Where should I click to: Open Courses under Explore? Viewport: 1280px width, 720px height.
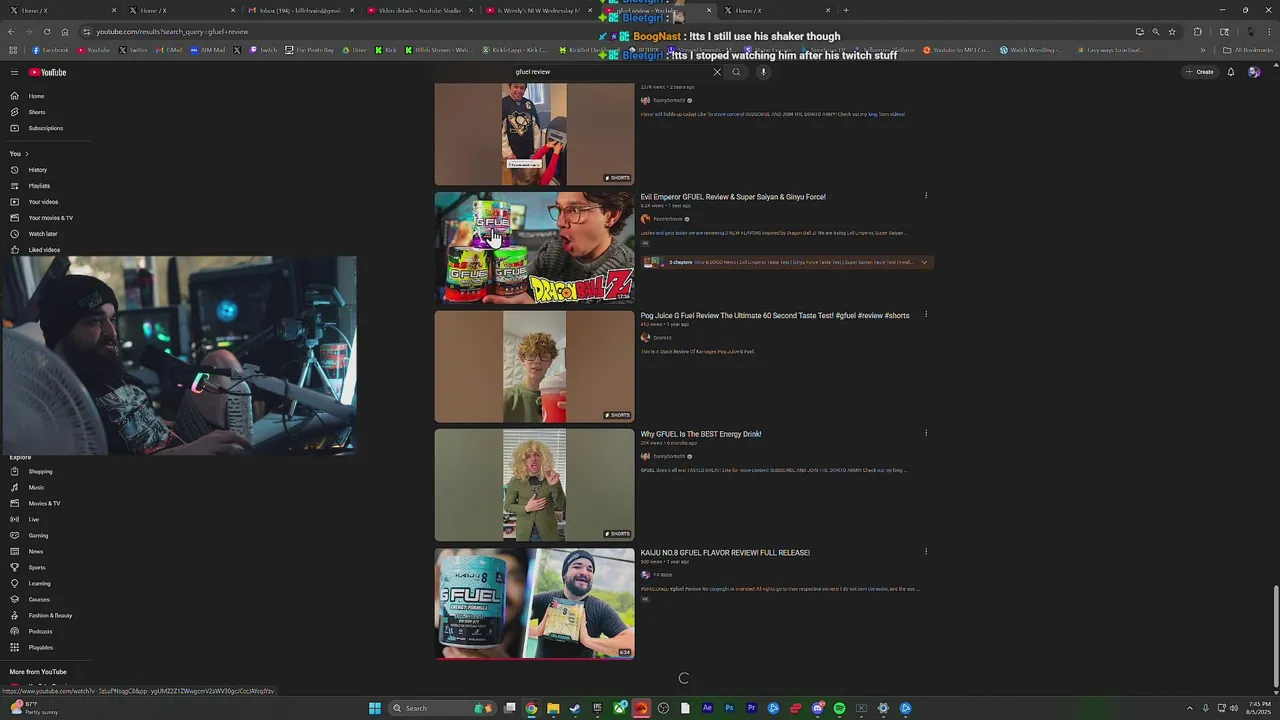(39, 599)
